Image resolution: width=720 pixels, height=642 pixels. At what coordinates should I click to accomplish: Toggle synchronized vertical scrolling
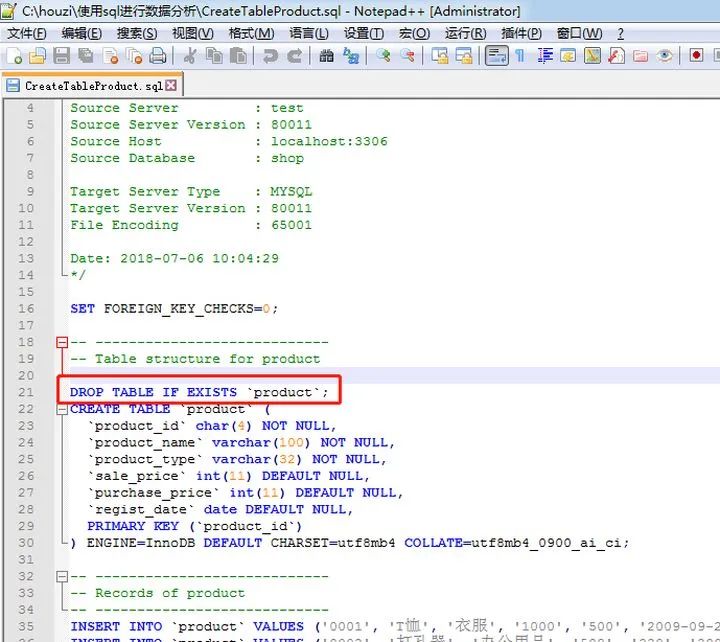click(x=439, y=56)
